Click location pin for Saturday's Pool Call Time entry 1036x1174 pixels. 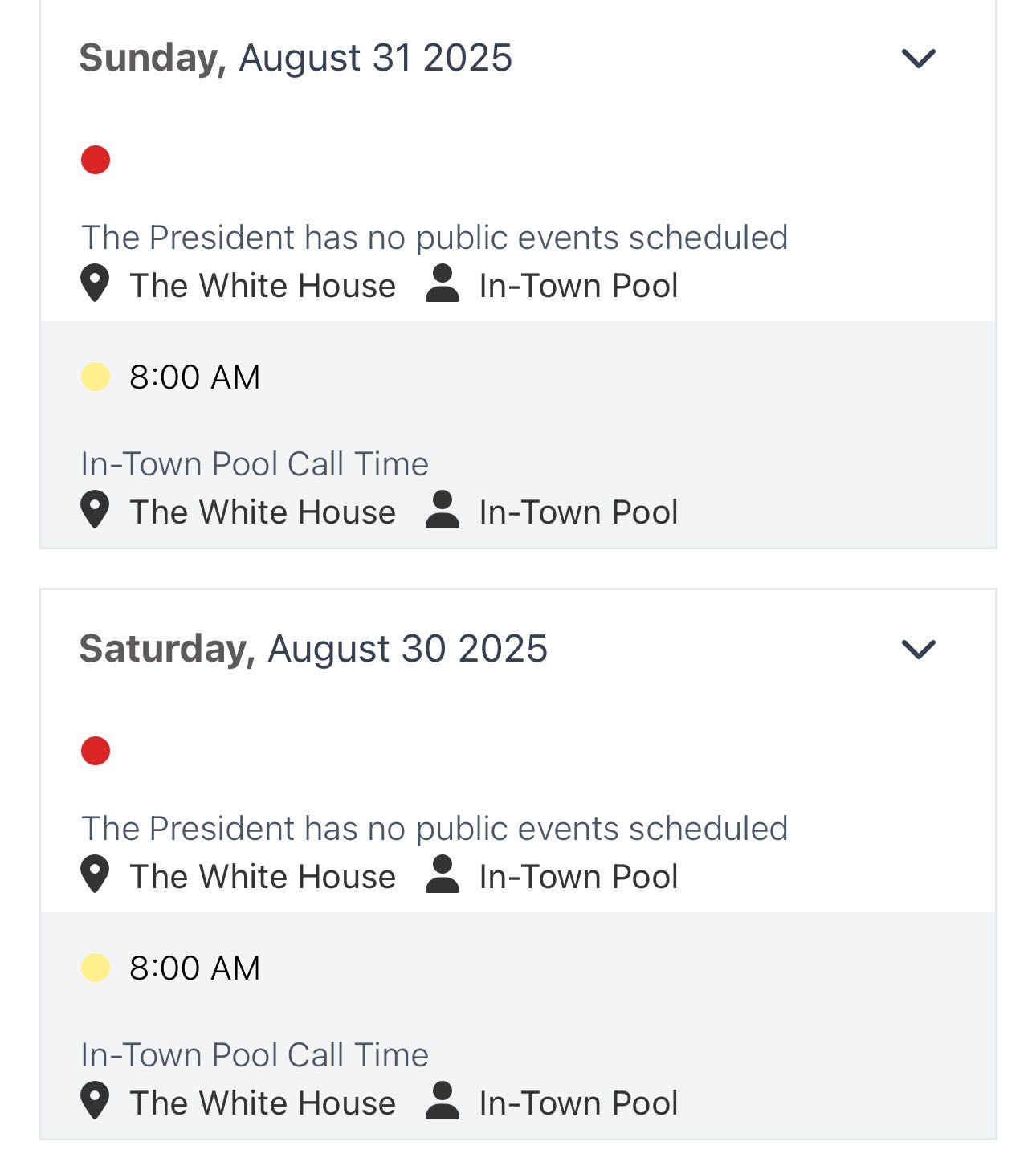point(95,1101)
